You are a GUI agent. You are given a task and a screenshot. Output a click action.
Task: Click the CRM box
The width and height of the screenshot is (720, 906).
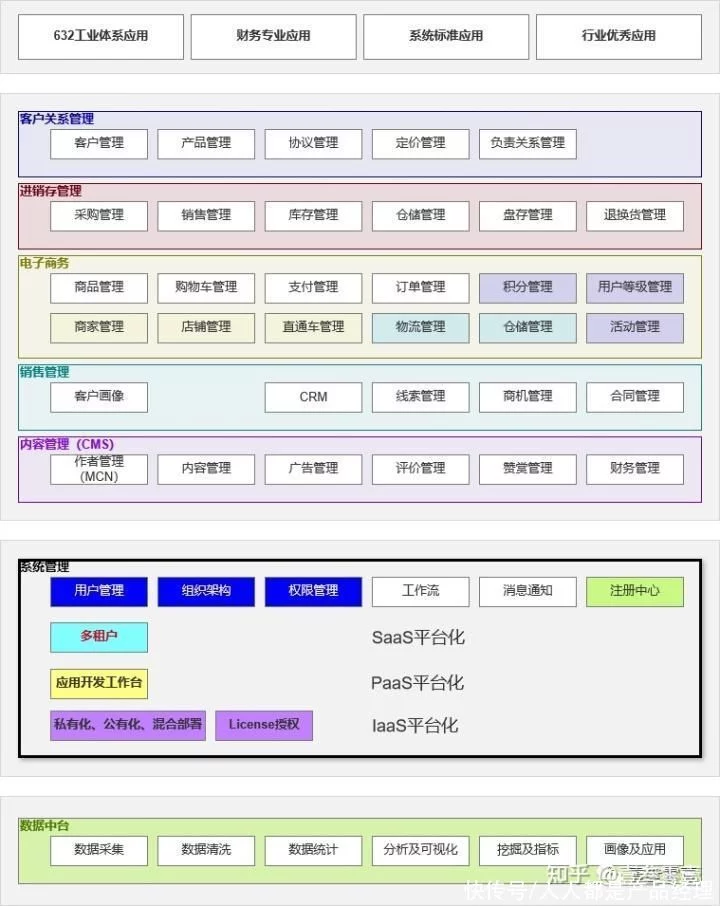click(313, 397)
